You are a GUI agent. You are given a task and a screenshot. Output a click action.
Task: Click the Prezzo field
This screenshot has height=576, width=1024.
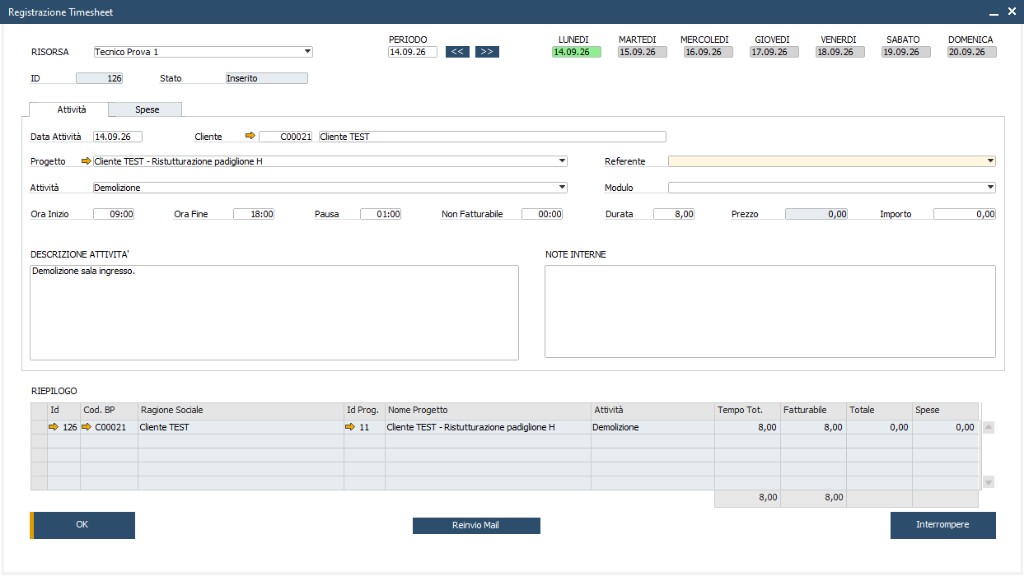click(816, 214)
